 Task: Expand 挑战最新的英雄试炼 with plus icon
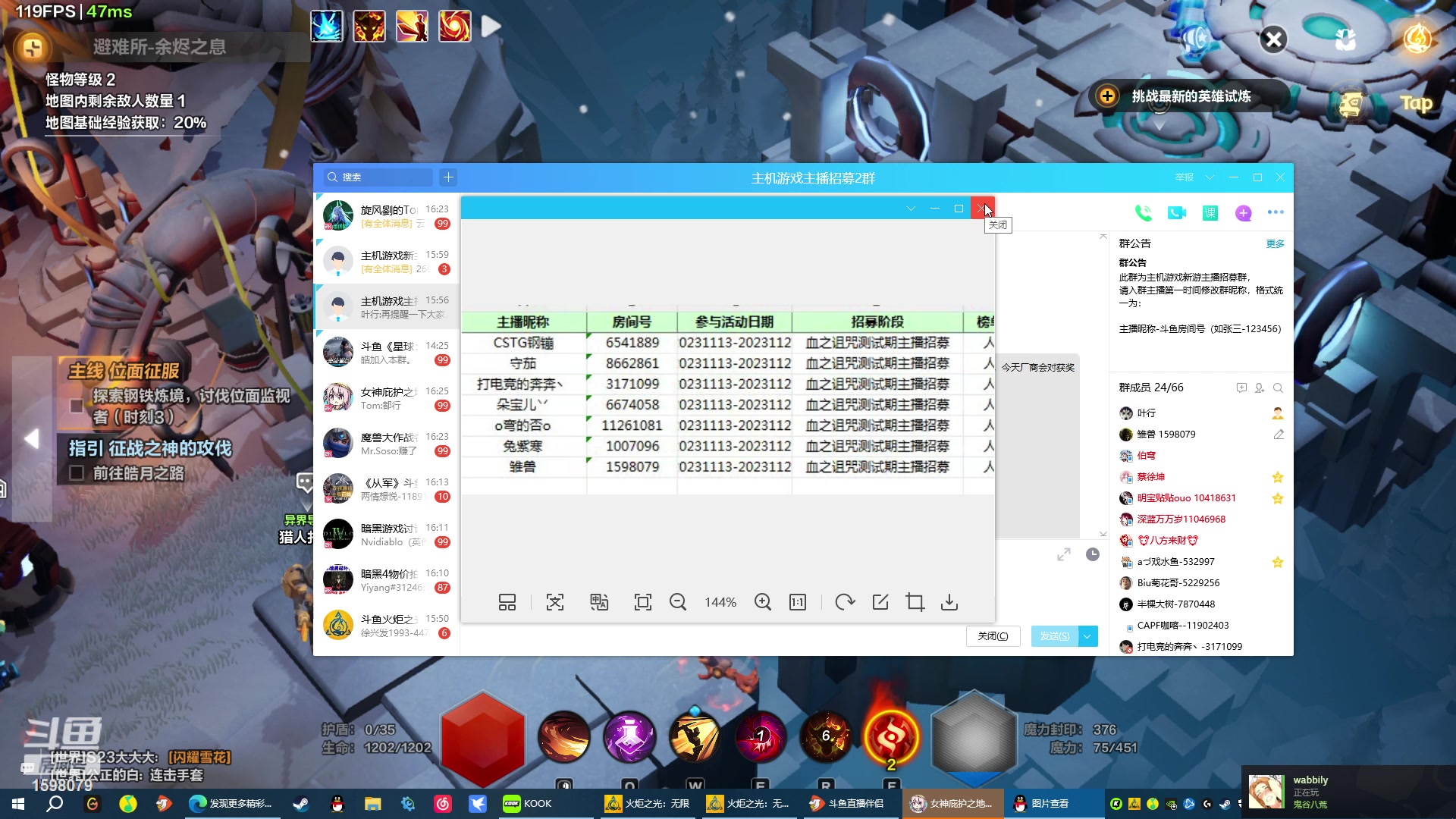[x=1108, y=96]
